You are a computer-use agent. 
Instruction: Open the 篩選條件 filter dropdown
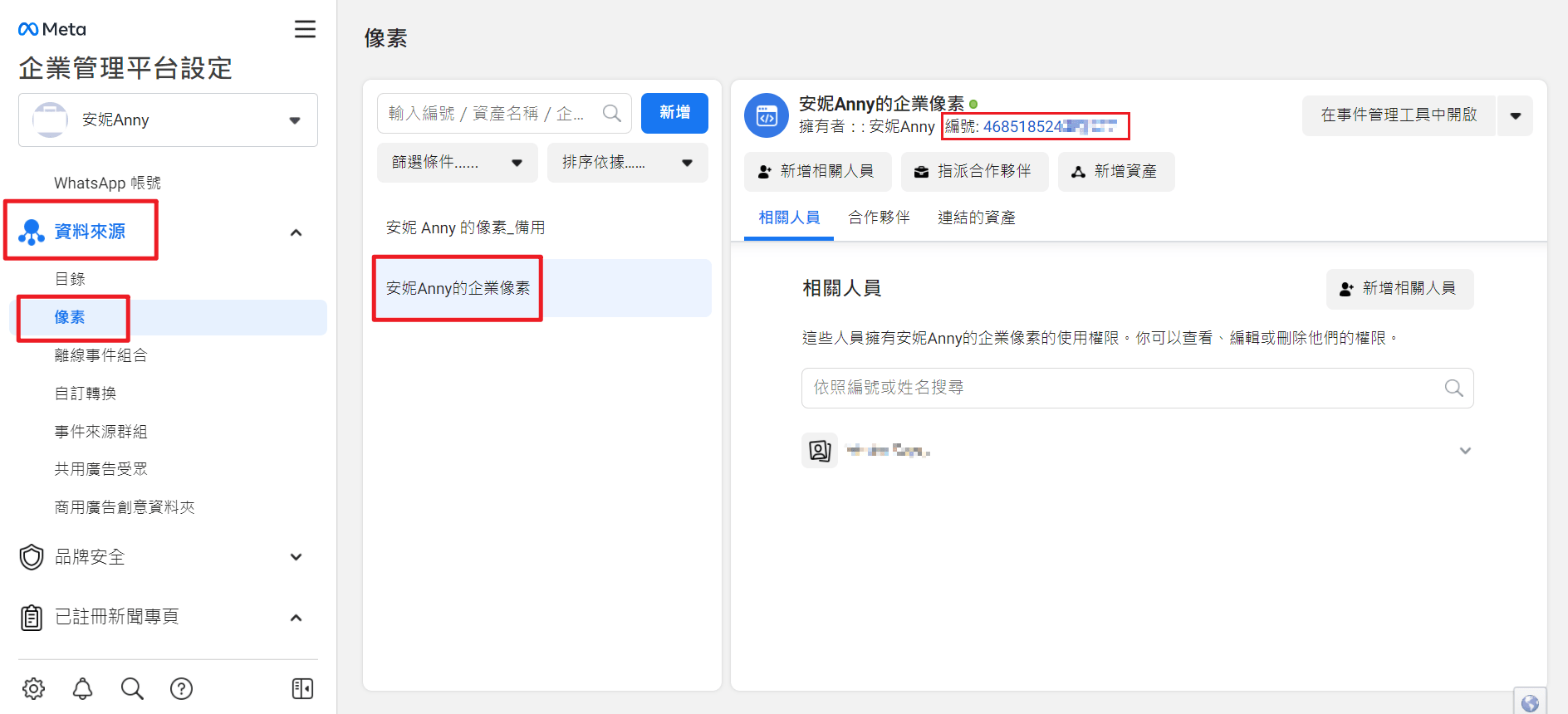(457, 163)
